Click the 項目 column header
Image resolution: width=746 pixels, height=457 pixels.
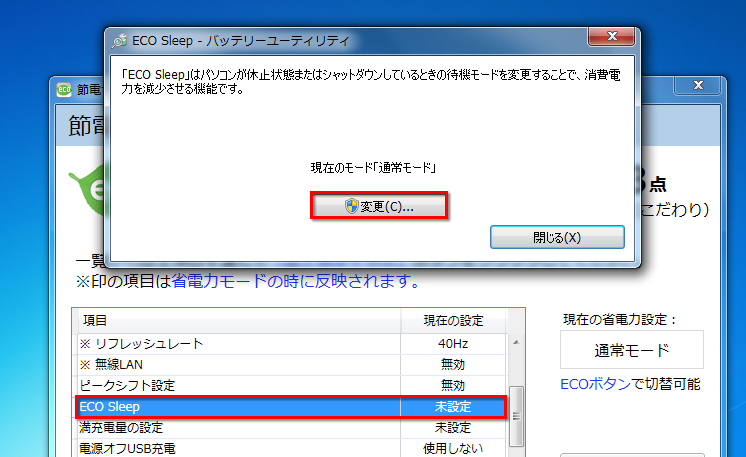[238, 321]
